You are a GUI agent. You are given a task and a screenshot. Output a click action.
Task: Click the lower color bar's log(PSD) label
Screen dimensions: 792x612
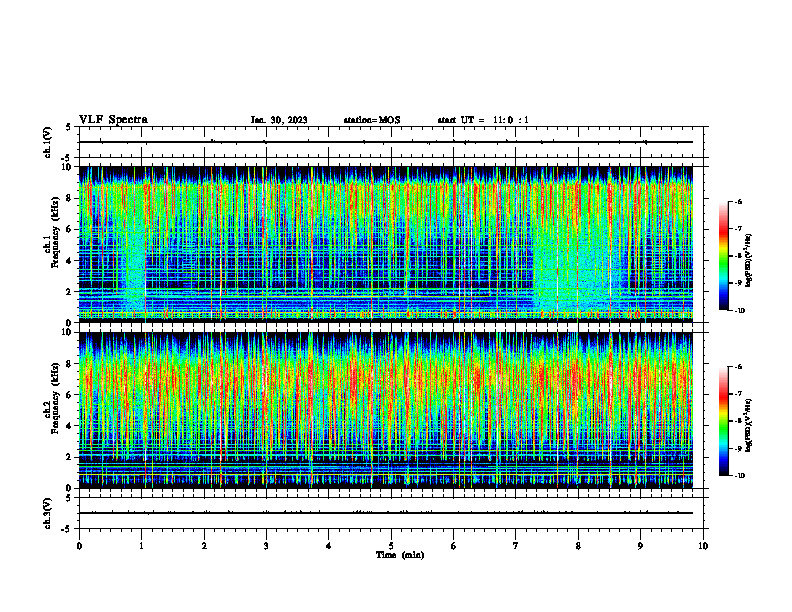(x=749, y=426)
